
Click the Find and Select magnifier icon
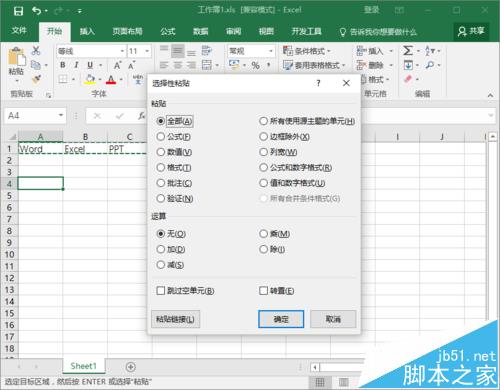coord(430,65)
